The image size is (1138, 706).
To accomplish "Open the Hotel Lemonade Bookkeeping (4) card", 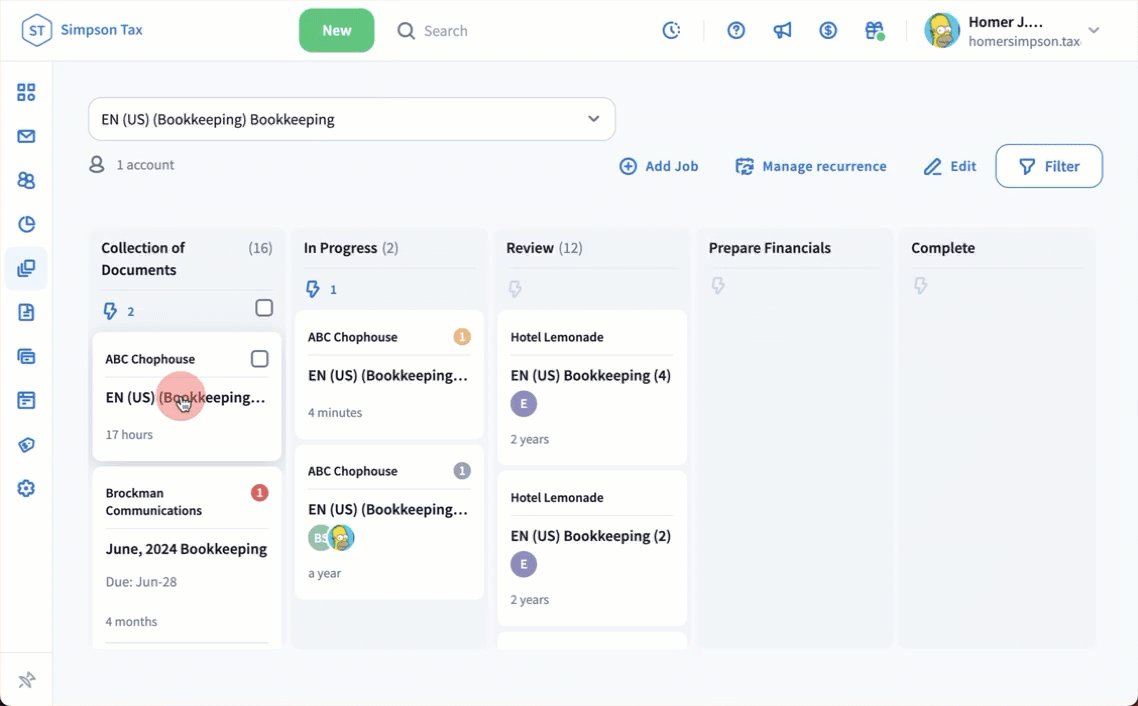I will pos(590,376).
